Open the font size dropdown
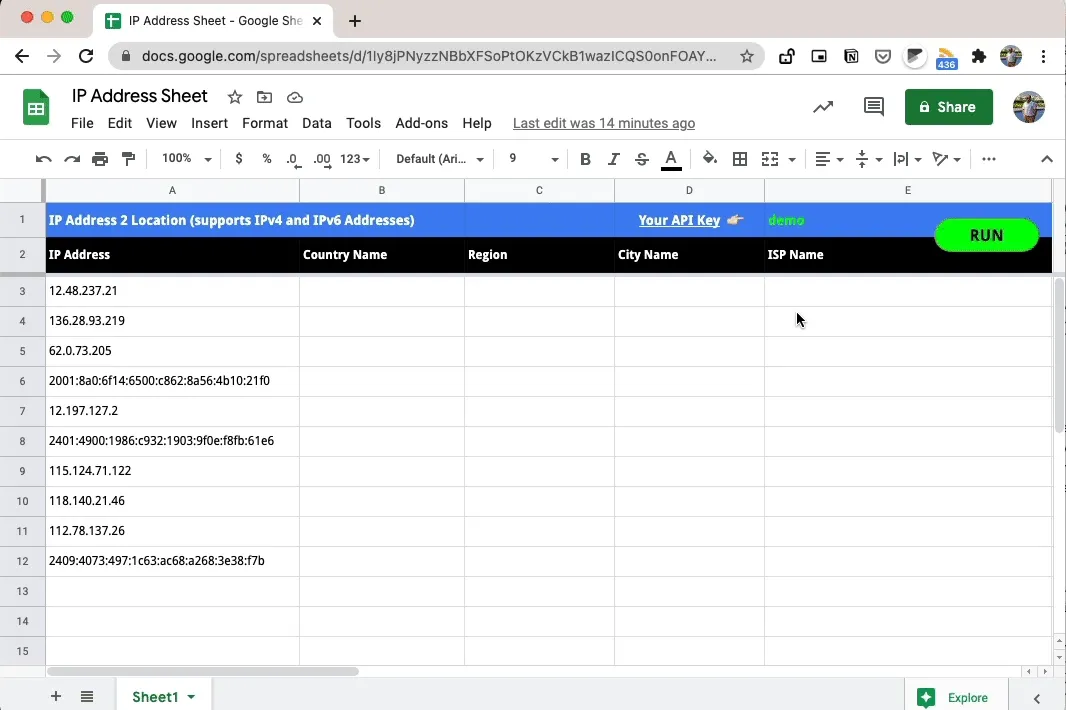The image size is (1066, 710). click(x=533, y=159)
